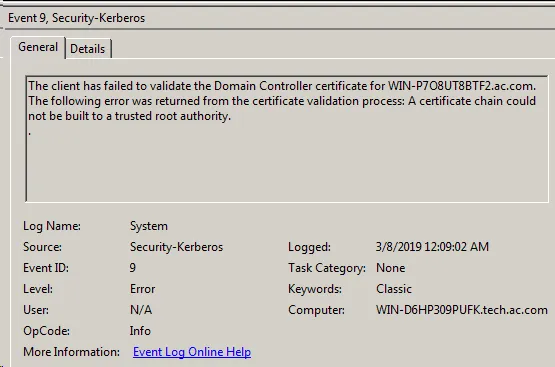This screenshot has height=367, width=555.
Task: Click the Task Category value 'None'
Action: tap(390, 268)
